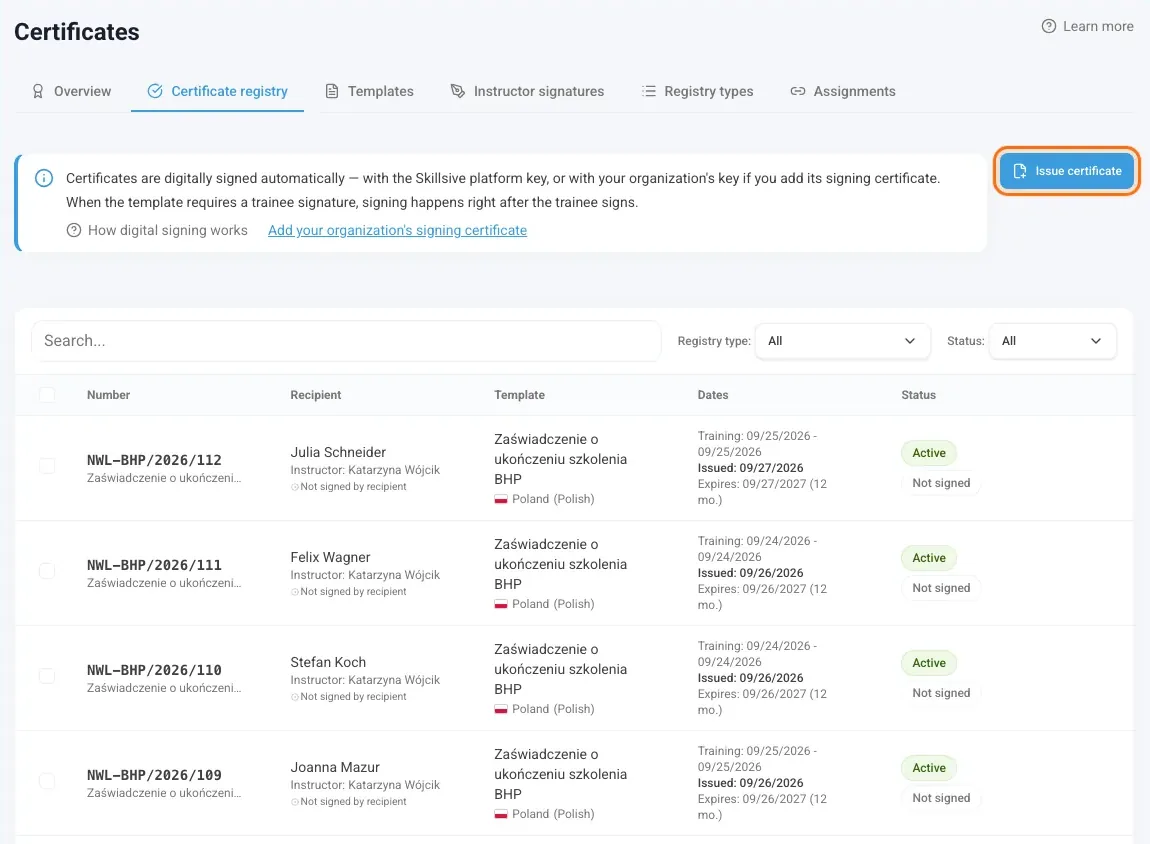Click the checkmark icon on Certificate registry tab
The height and width of the screenshot is (844, 1150).
pyautogui.click(x=155, y=91)
